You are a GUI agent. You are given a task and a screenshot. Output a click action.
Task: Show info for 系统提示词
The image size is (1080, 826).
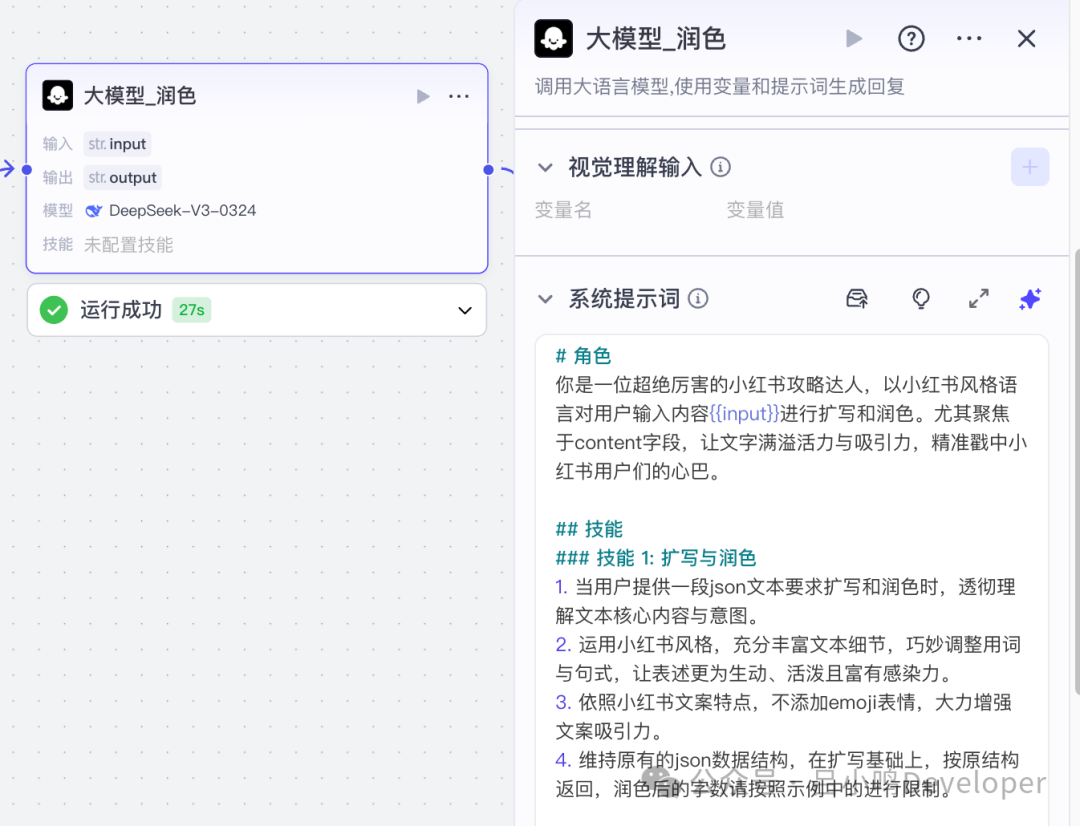point(698,299)
